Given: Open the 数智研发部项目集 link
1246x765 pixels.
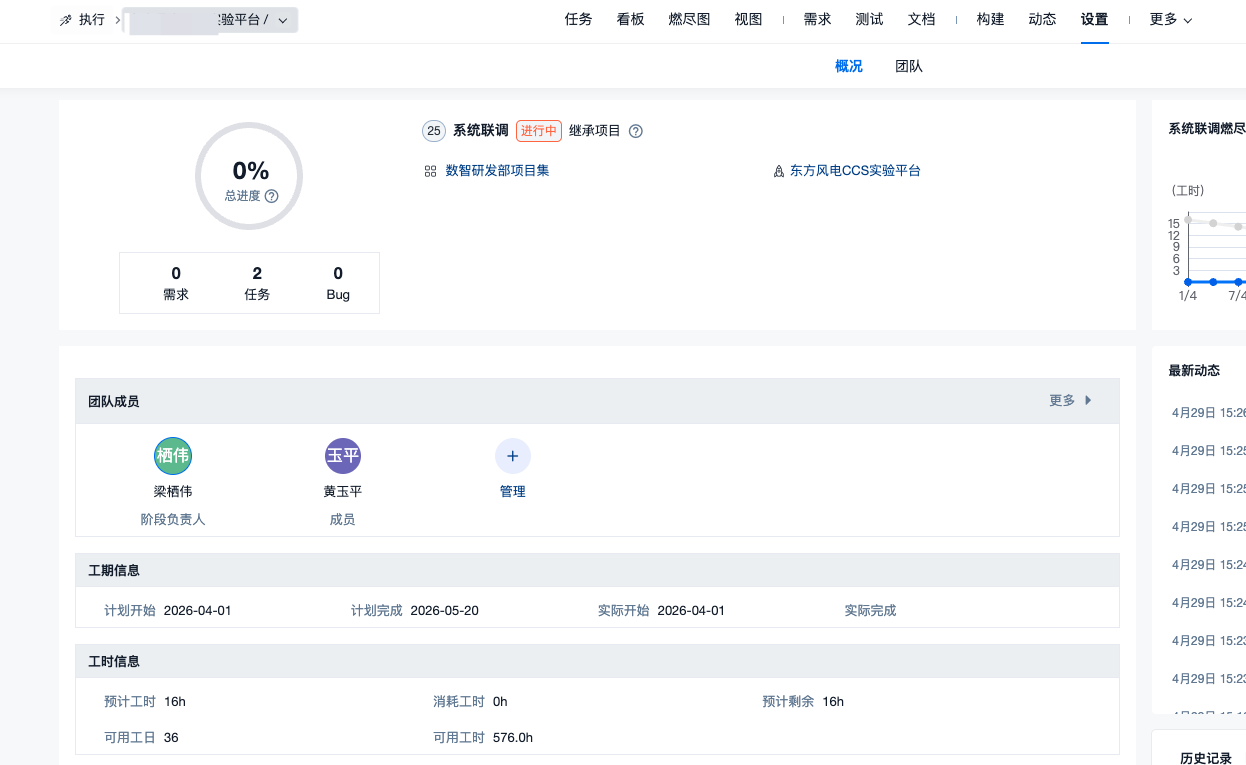Looking at the screenshot, I should click(497, 171).
